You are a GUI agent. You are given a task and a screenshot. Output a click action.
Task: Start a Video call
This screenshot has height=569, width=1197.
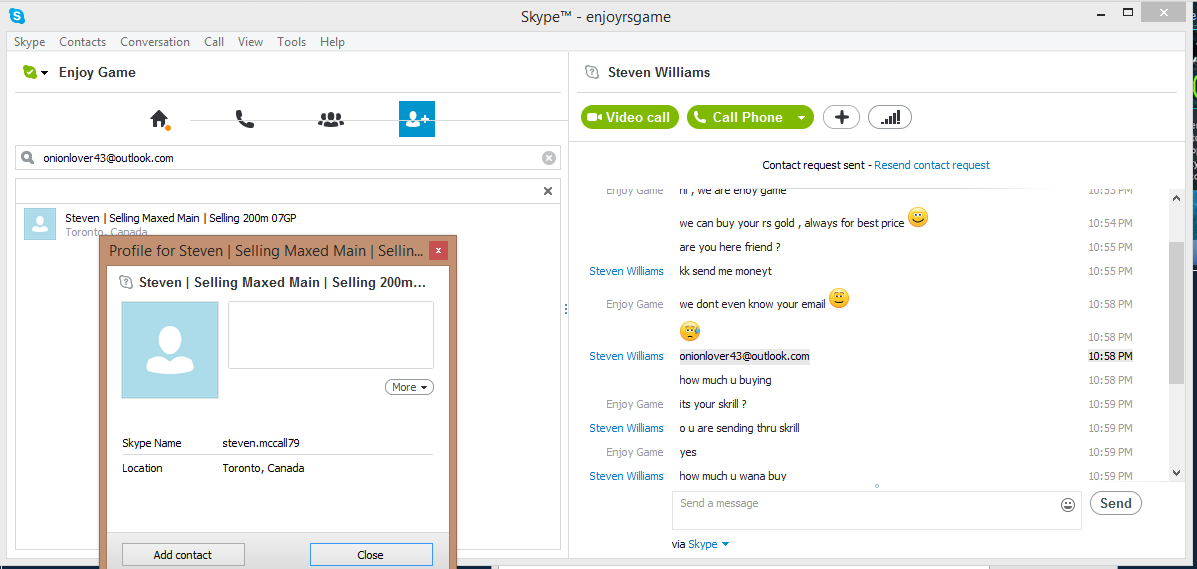[x=630, y=117]
